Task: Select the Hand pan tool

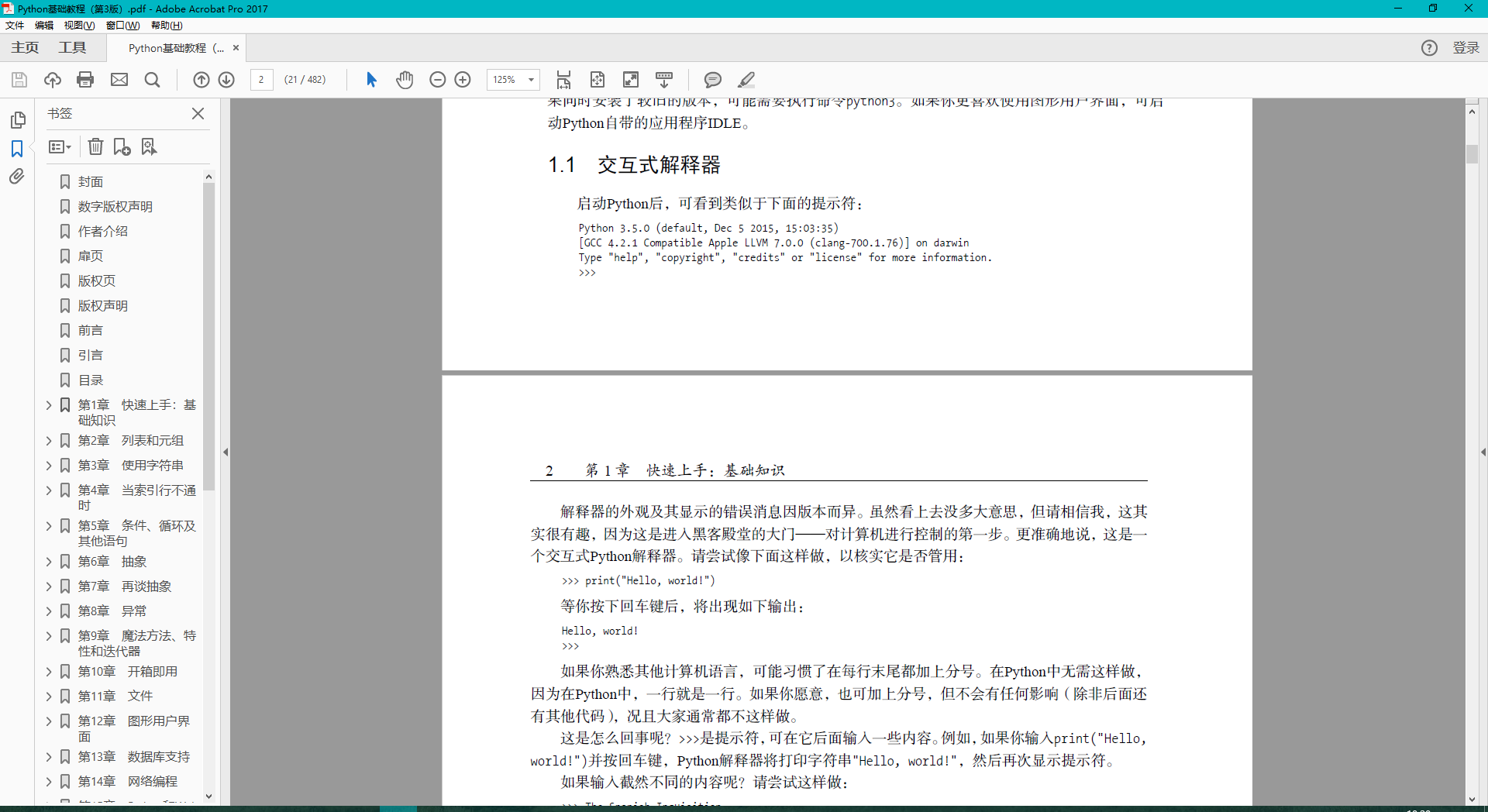Action: pyautogui.click(x=405, y=80)
